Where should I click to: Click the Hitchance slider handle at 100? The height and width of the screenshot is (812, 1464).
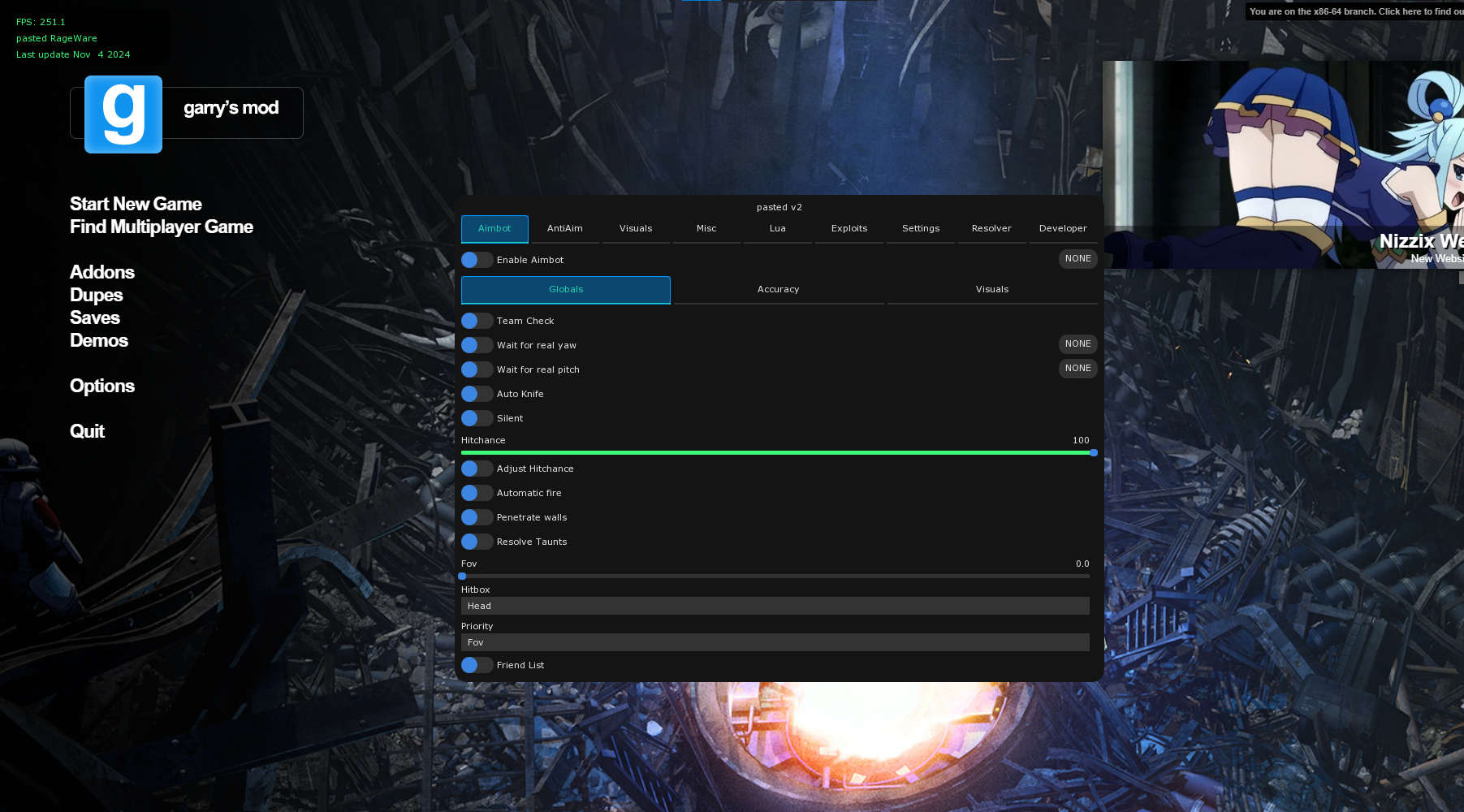click(1094, 452)
